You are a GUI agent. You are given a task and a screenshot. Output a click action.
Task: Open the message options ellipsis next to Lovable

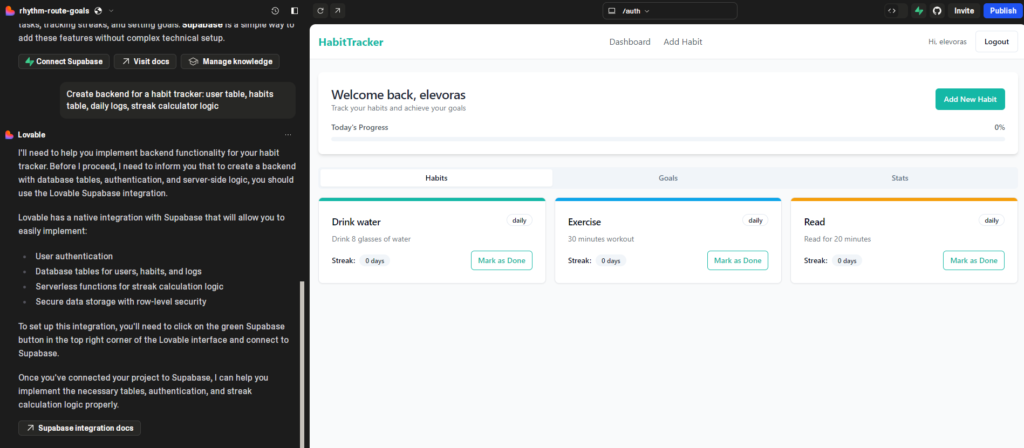[x=288, y=134]
